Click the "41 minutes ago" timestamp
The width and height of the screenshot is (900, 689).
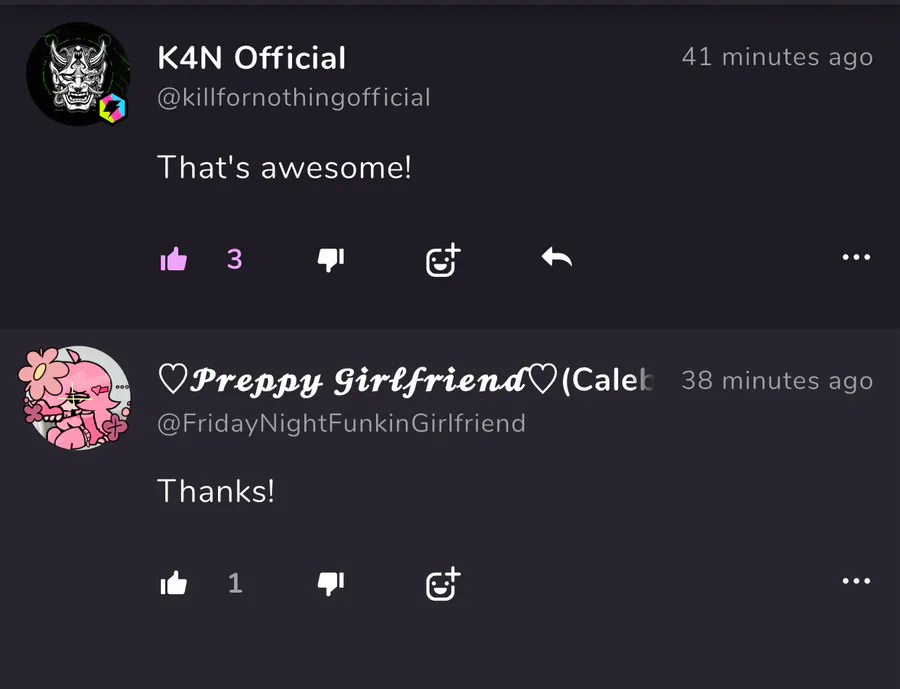(777, 57)
